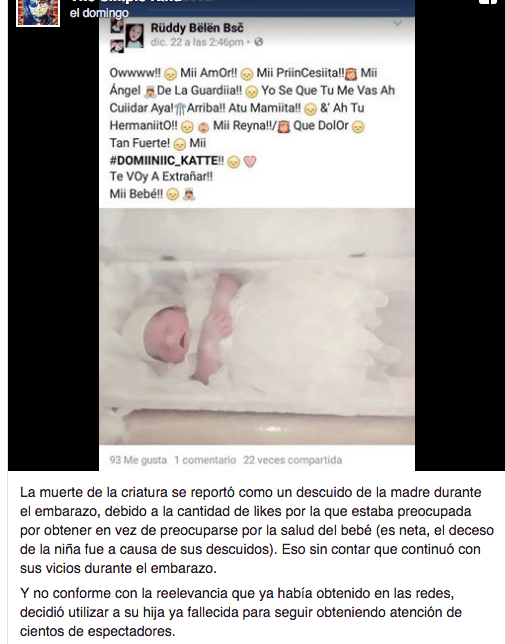The height and width of the screenshot is (644, 505).
Task: Select the white icon in top-right corner
Action: 488,2
